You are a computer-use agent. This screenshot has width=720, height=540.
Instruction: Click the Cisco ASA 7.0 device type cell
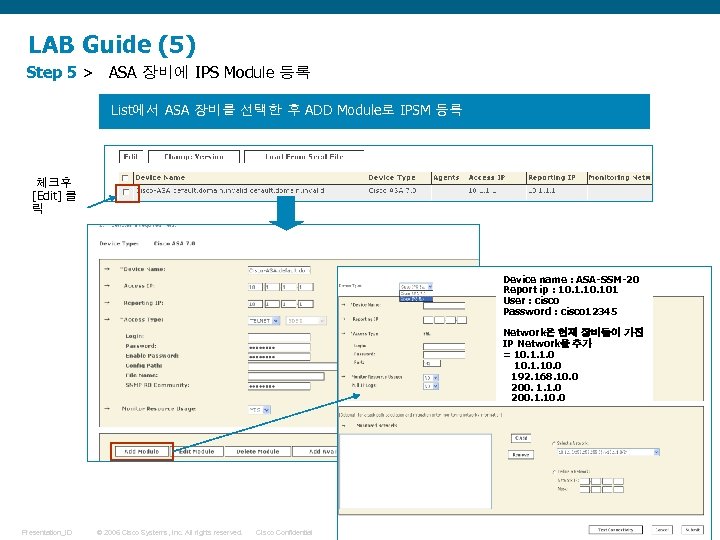pos(392,191)
